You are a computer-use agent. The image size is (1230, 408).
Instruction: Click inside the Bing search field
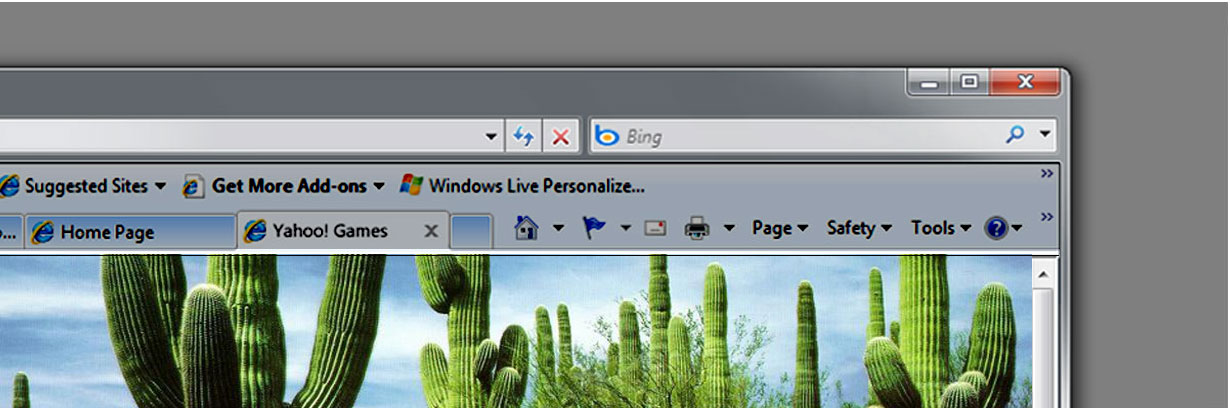pyautogui.click(x=800, y=136)
